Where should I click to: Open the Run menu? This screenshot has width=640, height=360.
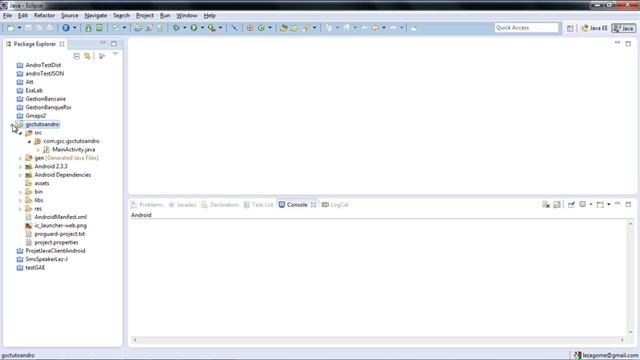[165, 16]
